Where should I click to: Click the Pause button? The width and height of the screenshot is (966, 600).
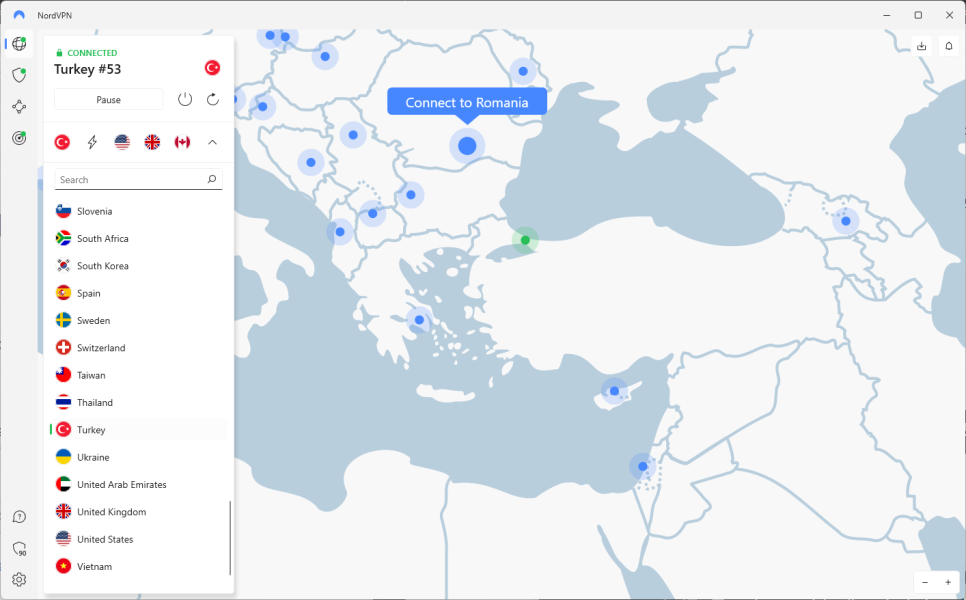[108, 99]
